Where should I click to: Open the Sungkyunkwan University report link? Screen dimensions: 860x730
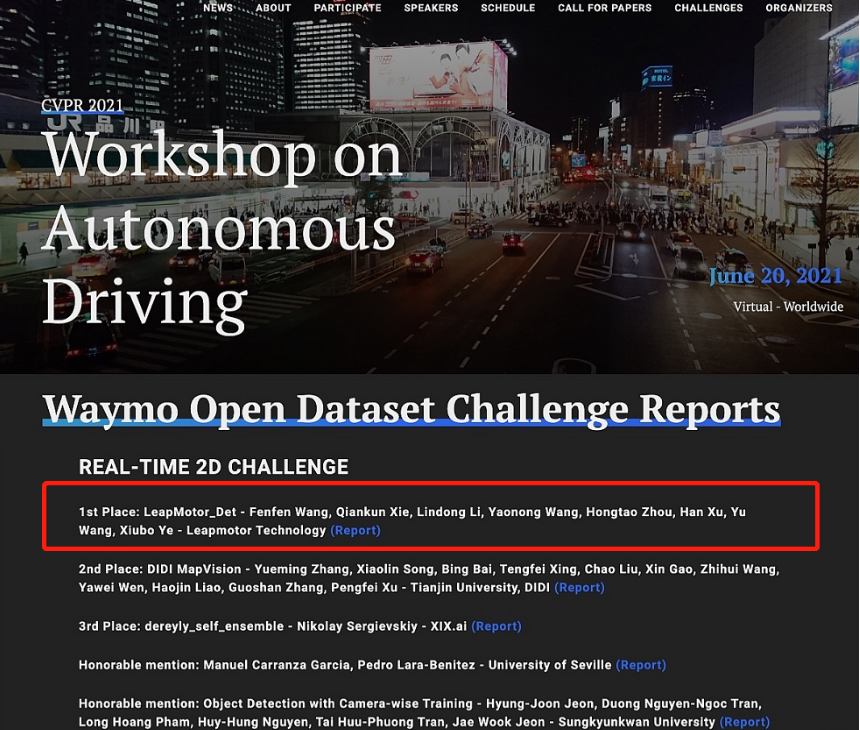click(x=744, y=722)
